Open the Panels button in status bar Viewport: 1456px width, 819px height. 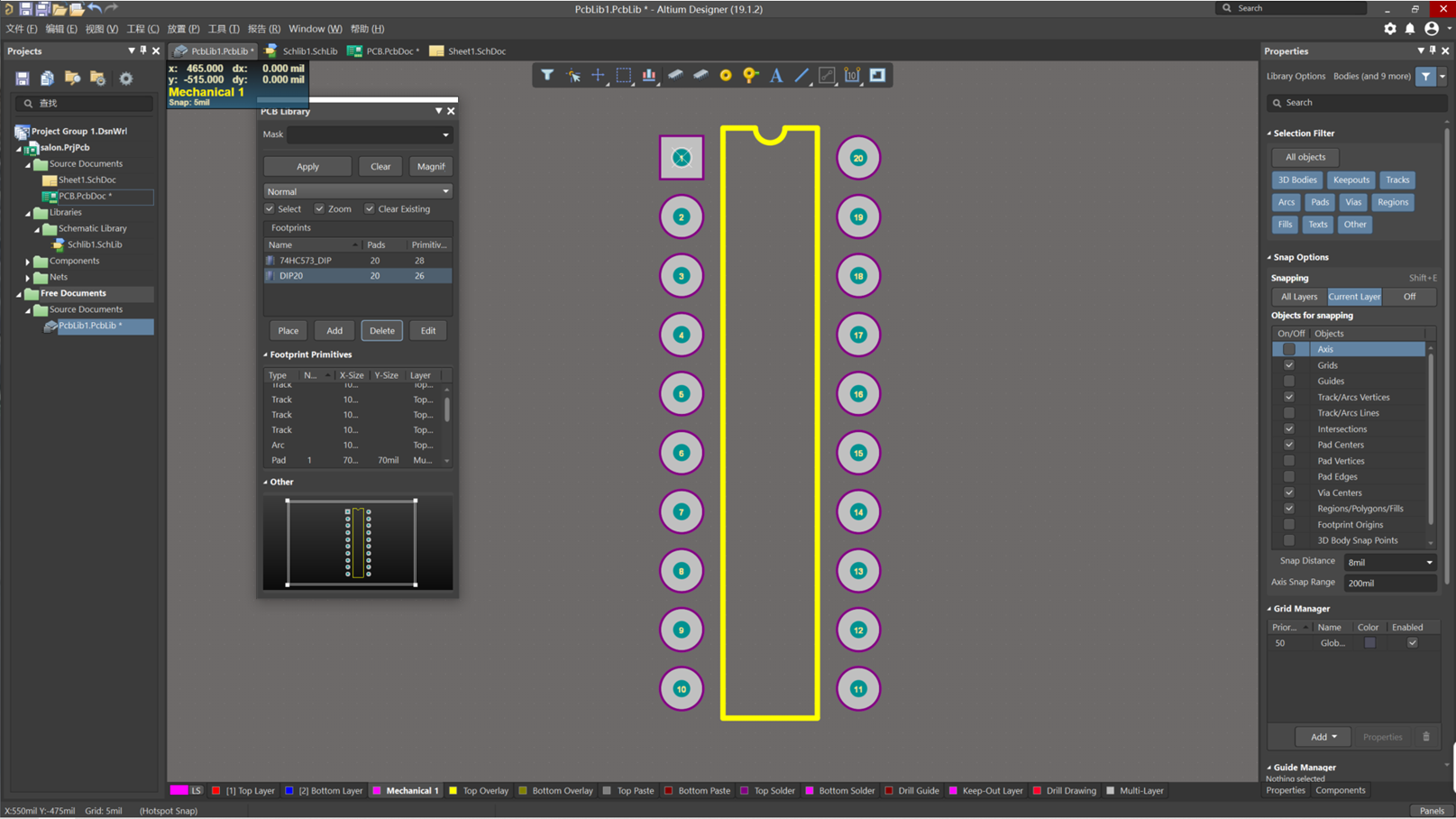coord(1432,811)
